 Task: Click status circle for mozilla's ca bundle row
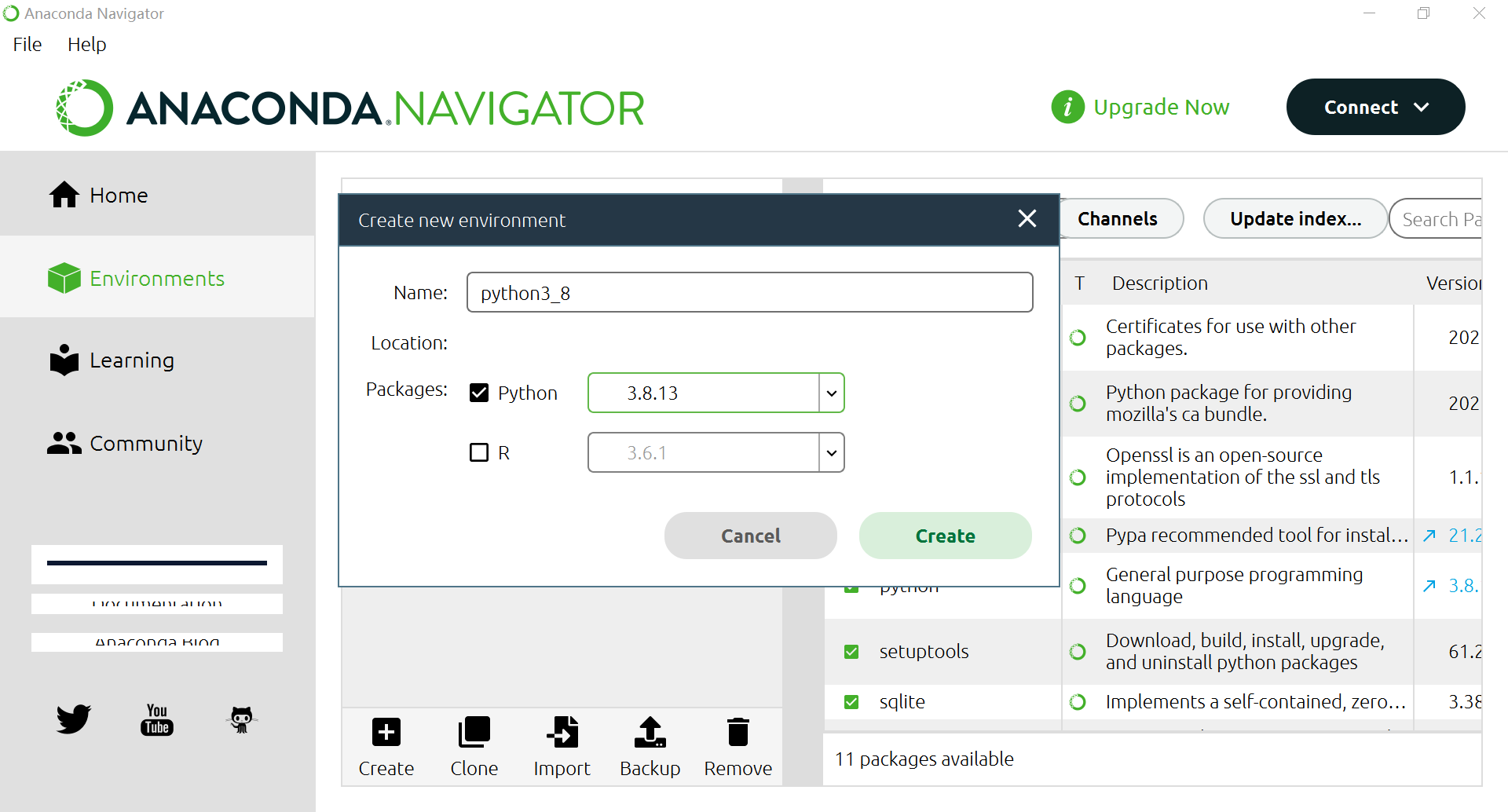coord(1078,404)
